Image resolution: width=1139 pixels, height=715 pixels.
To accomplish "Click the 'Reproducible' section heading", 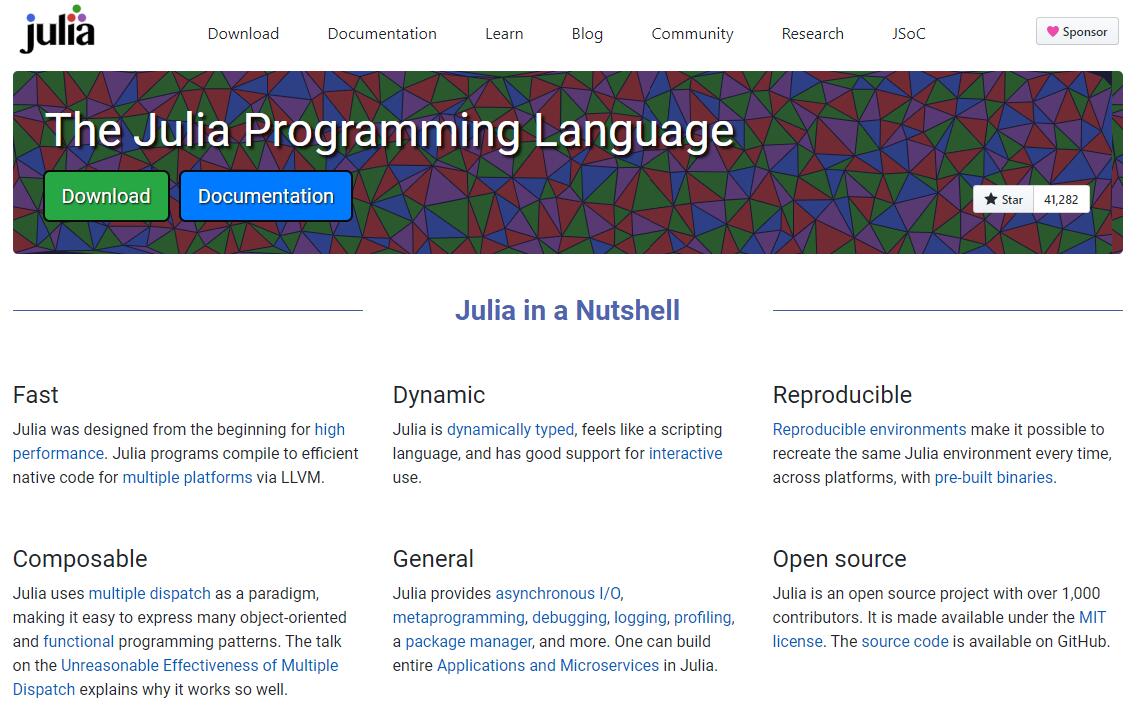I will [x=842, y=395].
